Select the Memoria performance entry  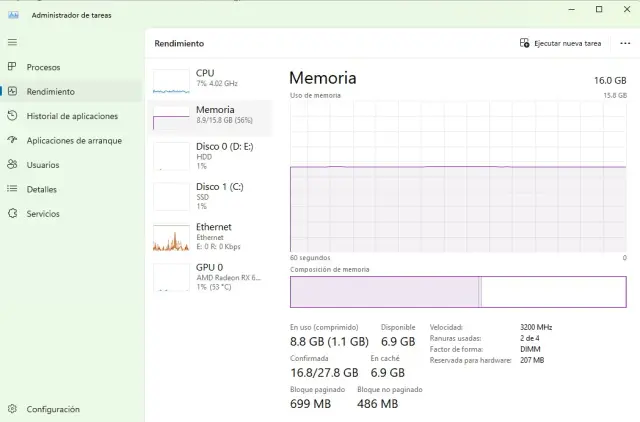[208, 118]
